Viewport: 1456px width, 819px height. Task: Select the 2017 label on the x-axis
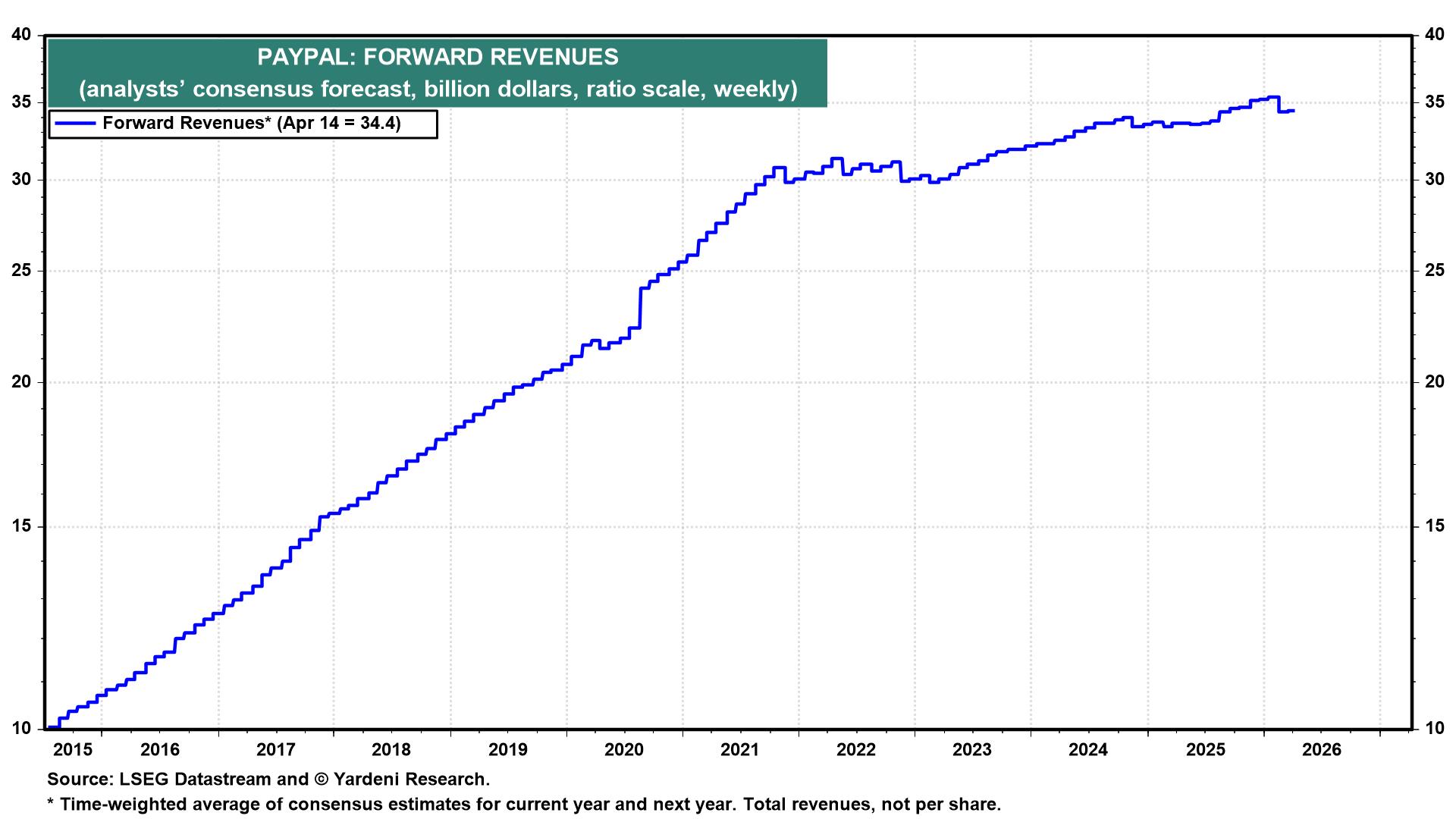(x=276, y=750)
